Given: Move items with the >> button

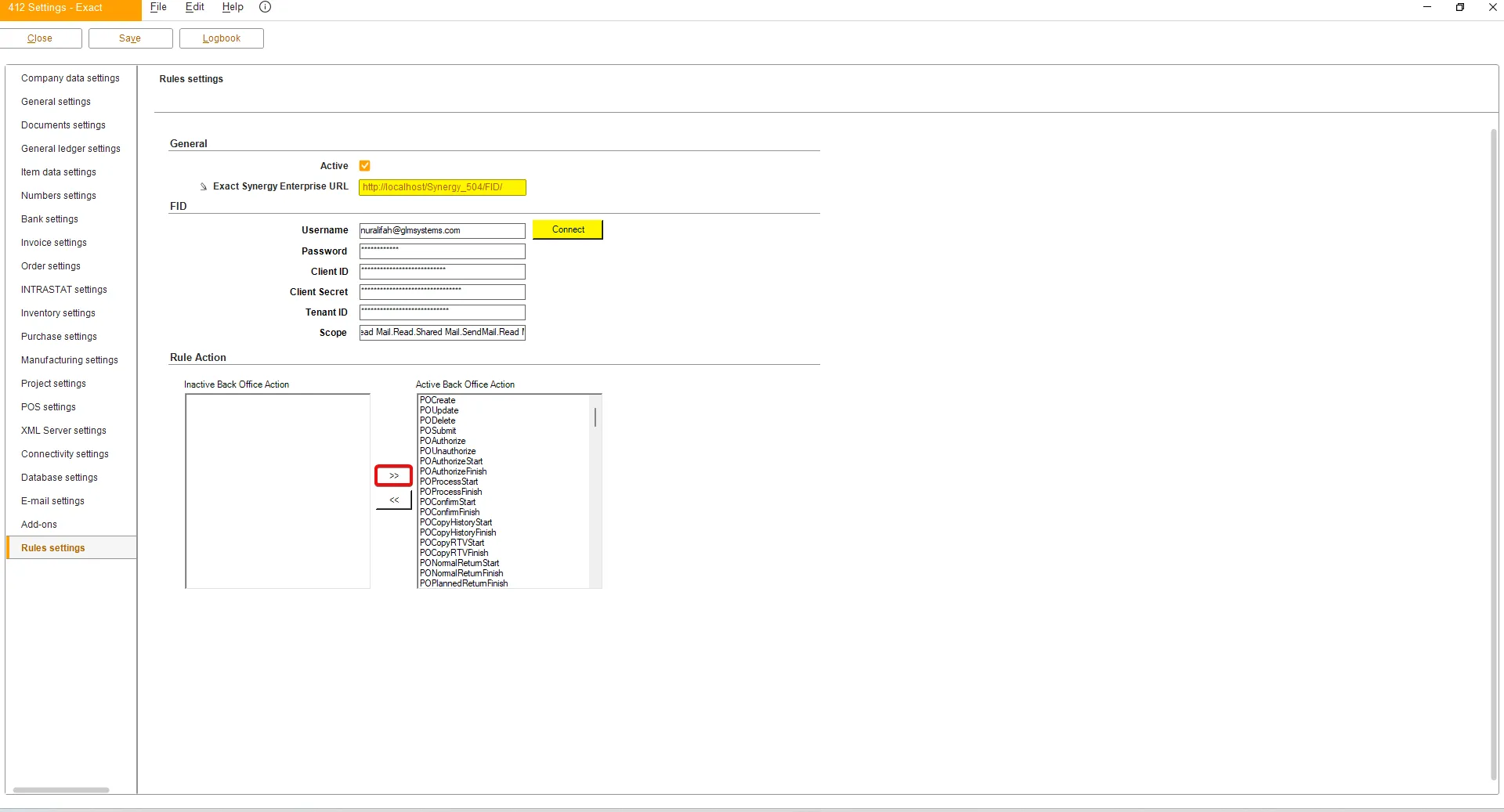Looking at the screenshot, I should [393, 475].
